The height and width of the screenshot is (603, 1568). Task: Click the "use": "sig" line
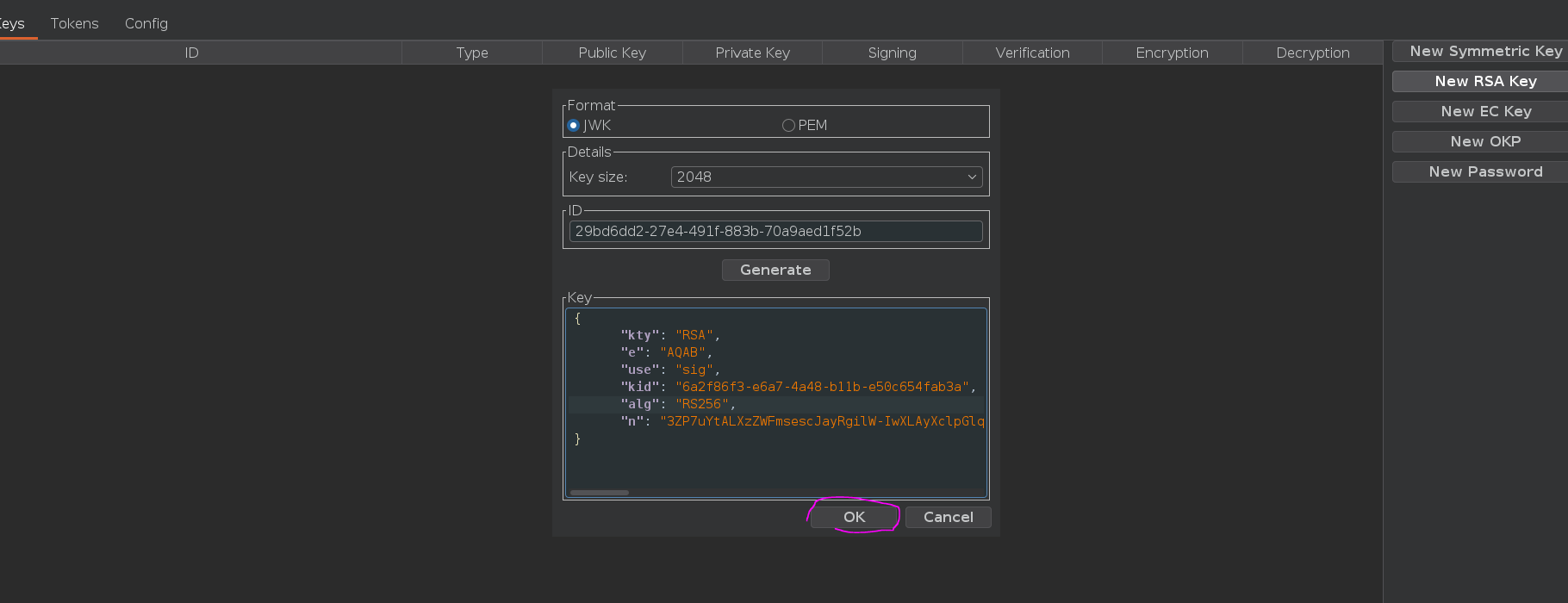click(670, 370)
